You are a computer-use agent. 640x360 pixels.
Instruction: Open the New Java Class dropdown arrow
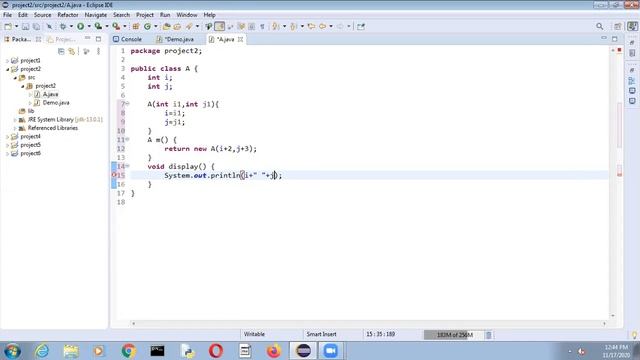(156, 27)
